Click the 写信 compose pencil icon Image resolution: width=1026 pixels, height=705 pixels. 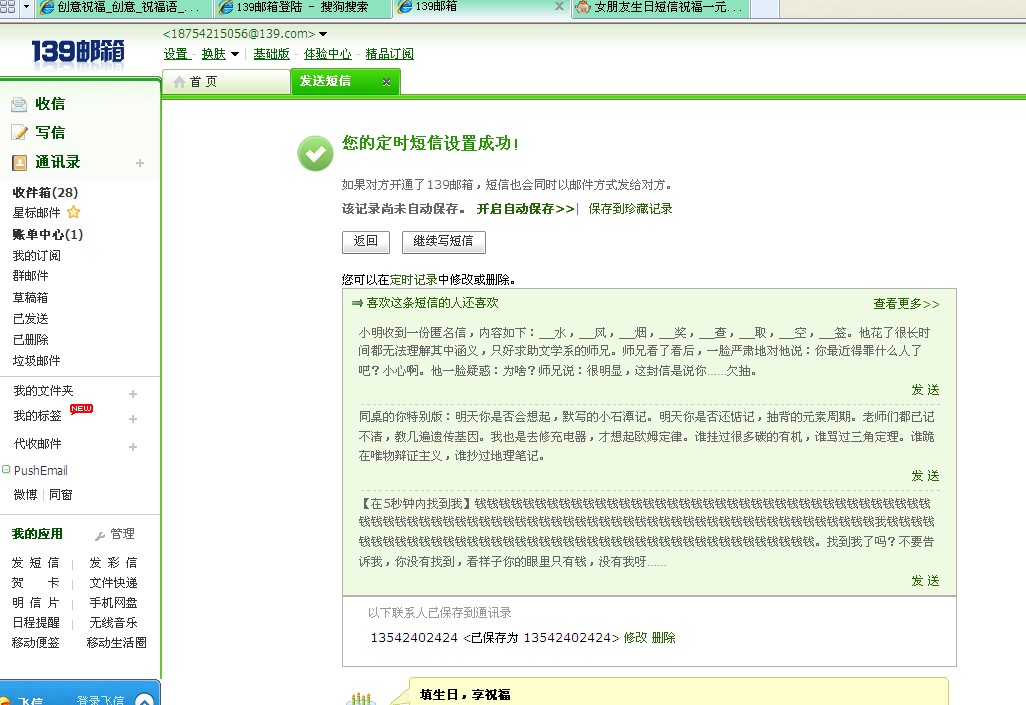pyautogui.click(x=19, y=133)
